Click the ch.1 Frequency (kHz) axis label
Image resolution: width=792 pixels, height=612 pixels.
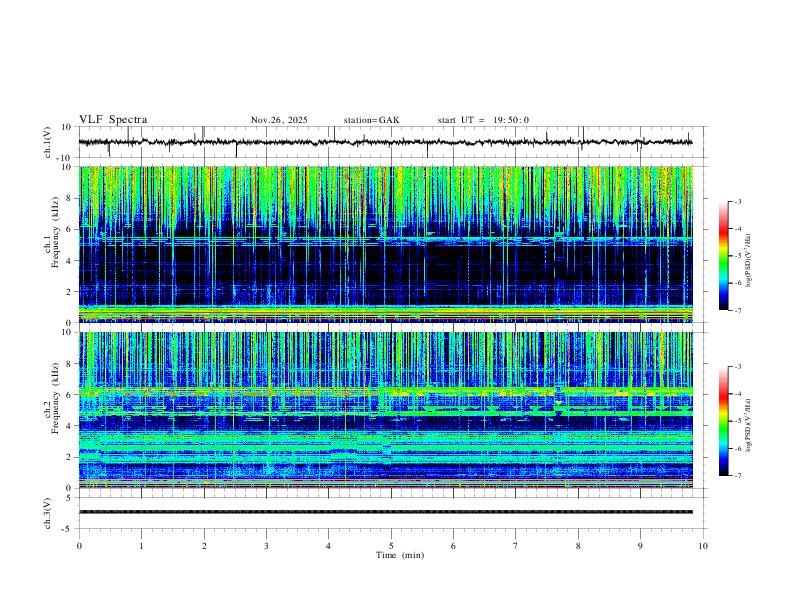click(x=51, y=232)
